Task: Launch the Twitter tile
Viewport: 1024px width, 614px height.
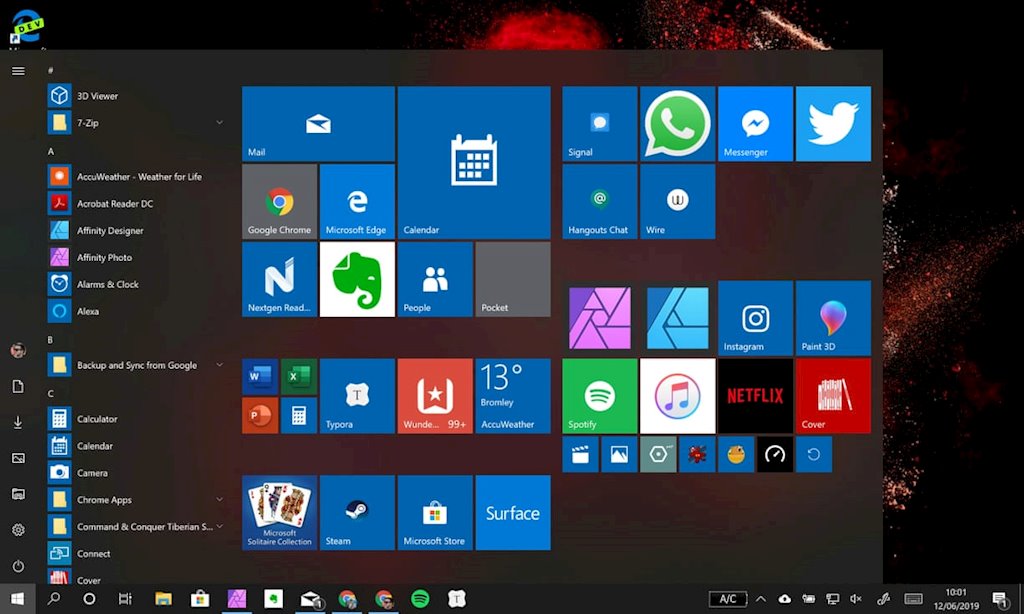Action: click(833, 123)
